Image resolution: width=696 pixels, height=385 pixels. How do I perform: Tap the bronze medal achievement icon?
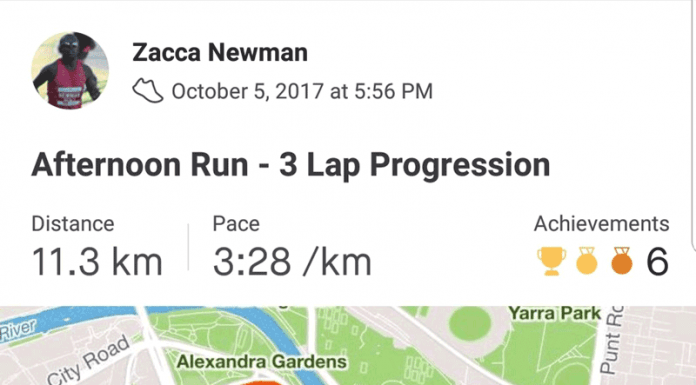tap(621, 261)
